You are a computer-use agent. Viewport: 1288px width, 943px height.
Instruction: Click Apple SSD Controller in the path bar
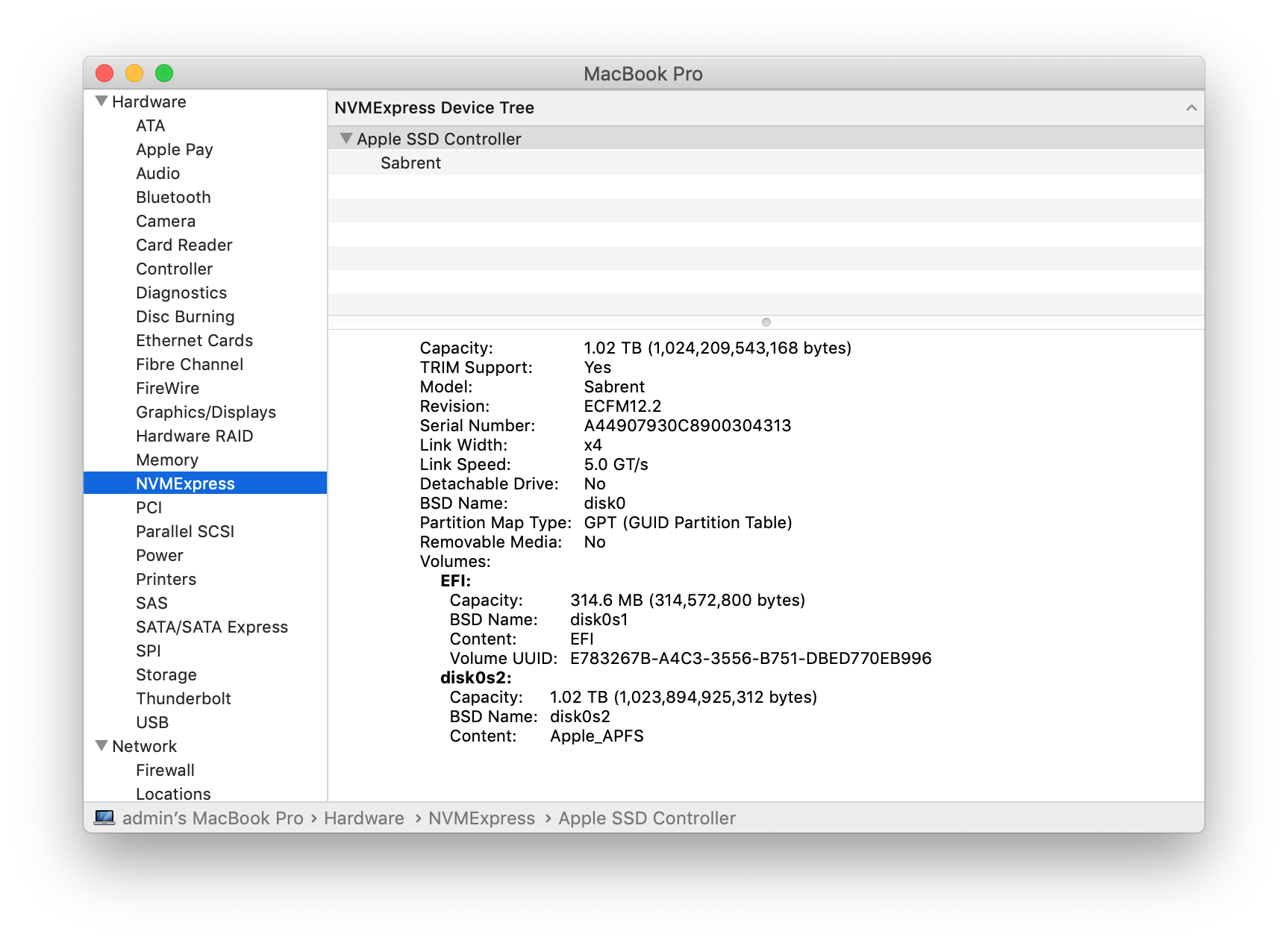(x=647, y=818)
